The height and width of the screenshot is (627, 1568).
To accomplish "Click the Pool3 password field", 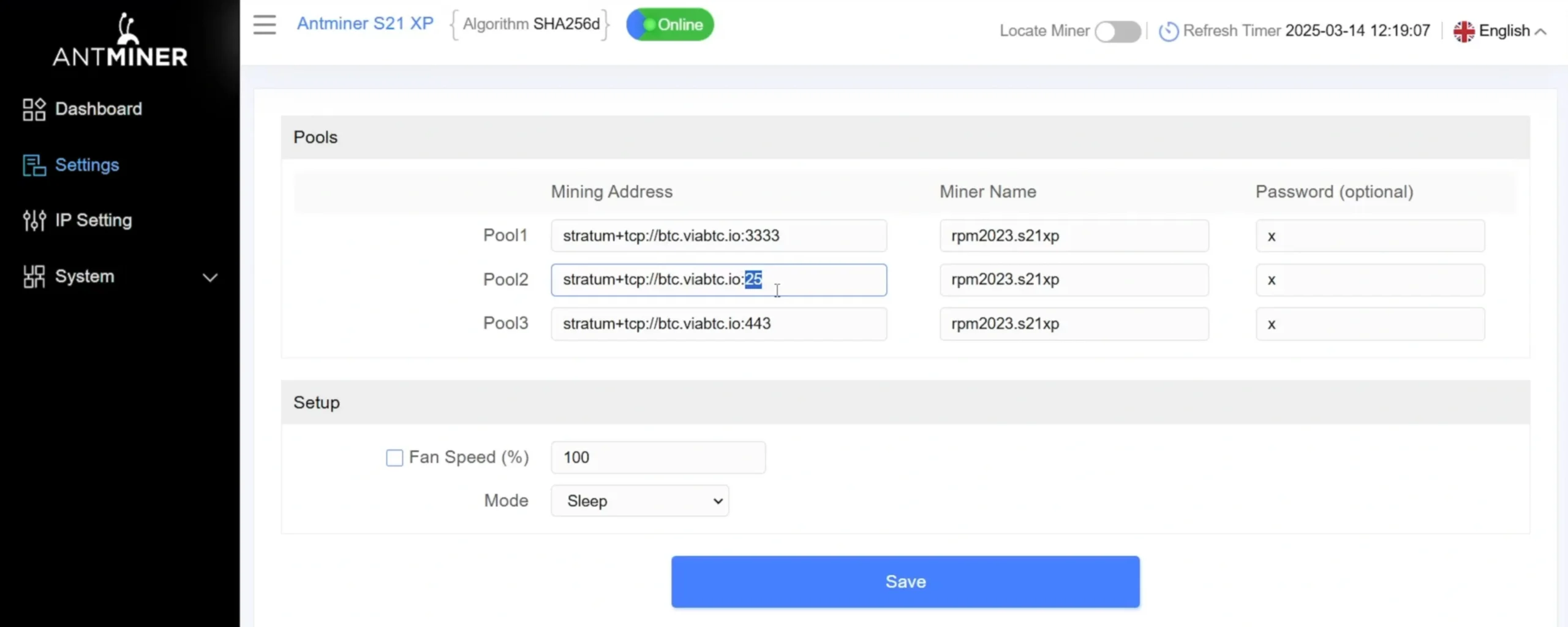I will click(x=1370, y=324).
